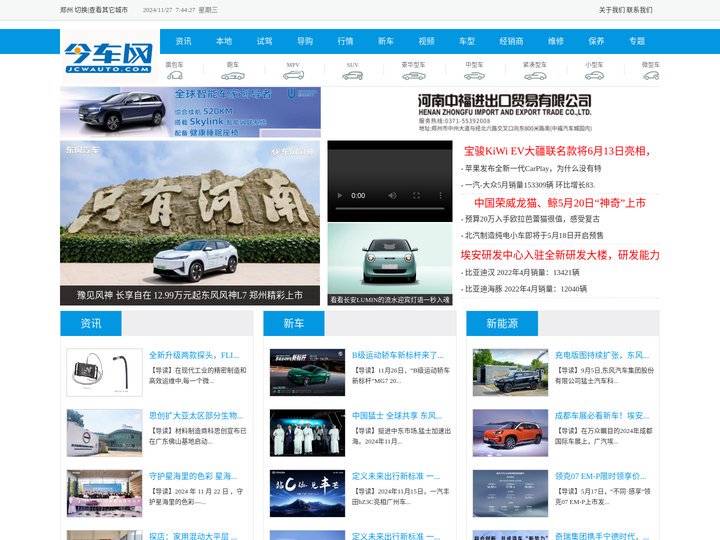
Task: Open article 预算20万入手欧拉芭蕾猫
Action: 532,219
